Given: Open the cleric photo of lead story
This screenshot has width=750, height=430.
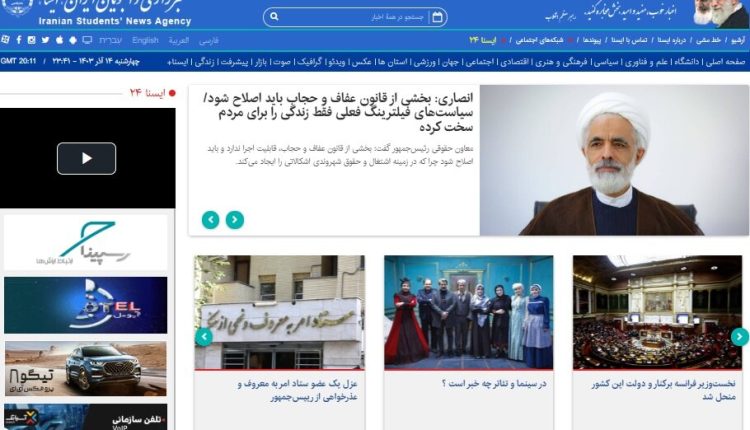Looking at the screenshot, I should 614,160.
